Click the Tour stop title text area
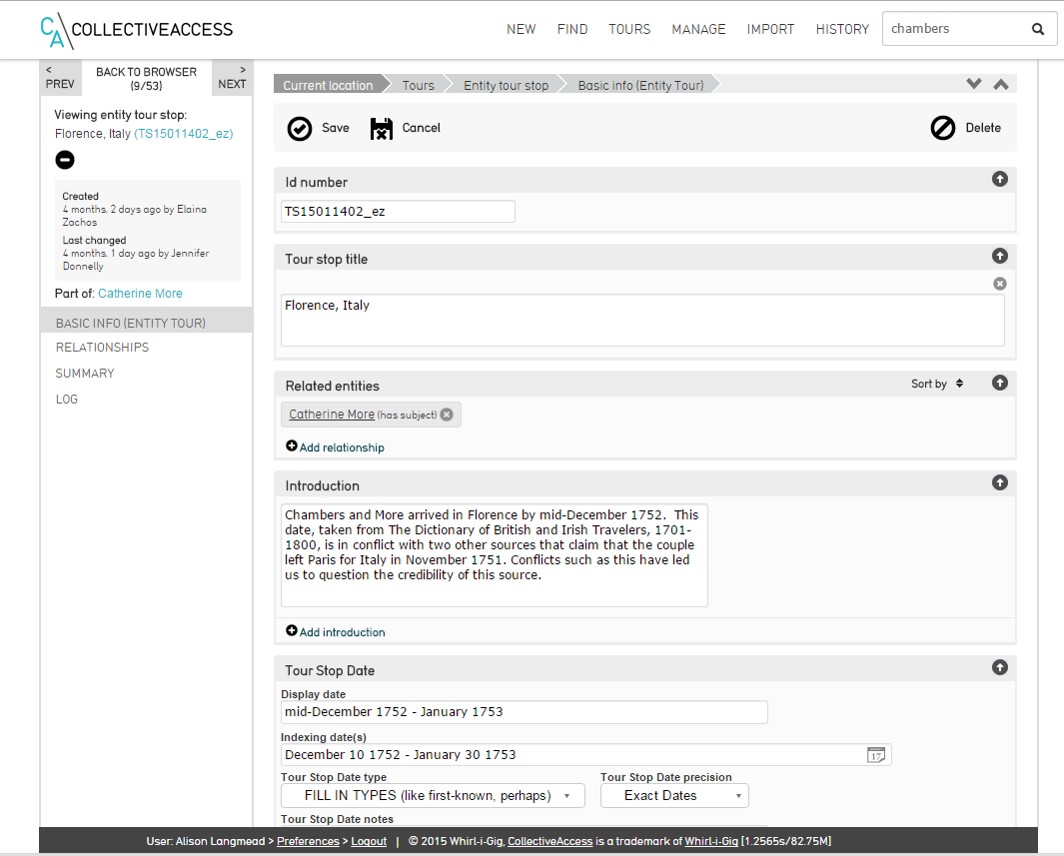1064x856 pixels. (643, 320)
